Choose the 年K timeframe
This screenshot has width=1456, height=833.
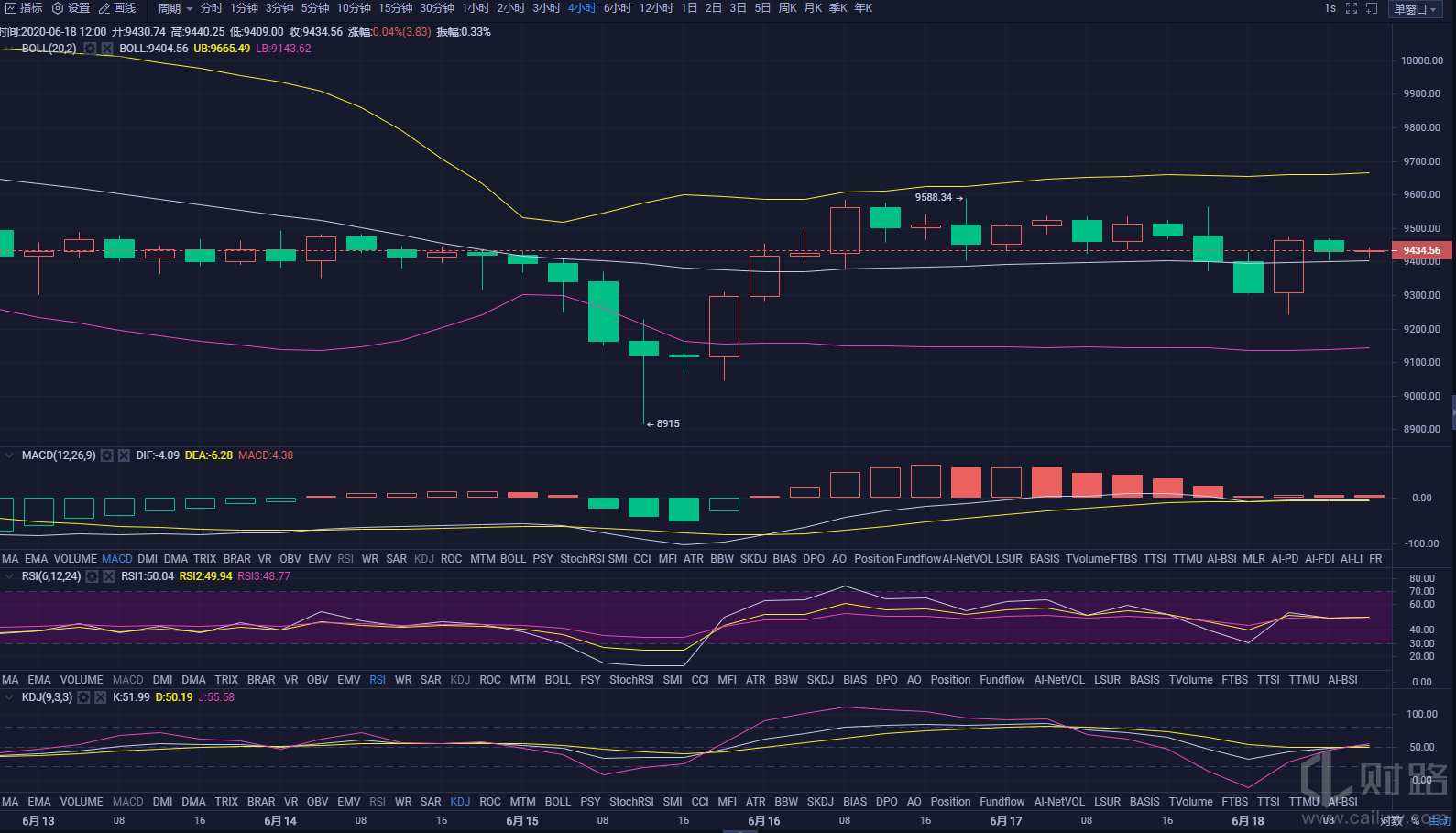coord(863,8)
